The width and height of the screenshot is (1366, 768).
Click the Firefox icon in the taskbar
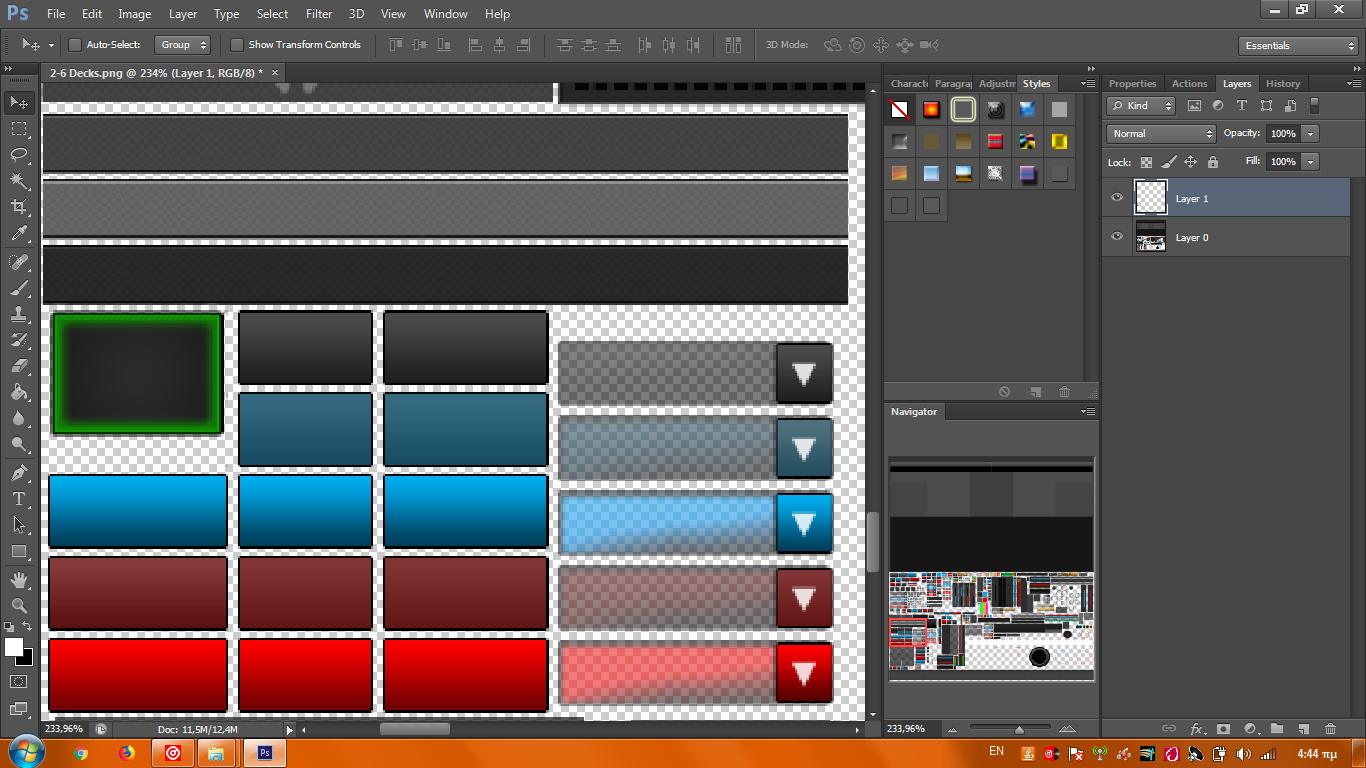click(x=126, y=753)
